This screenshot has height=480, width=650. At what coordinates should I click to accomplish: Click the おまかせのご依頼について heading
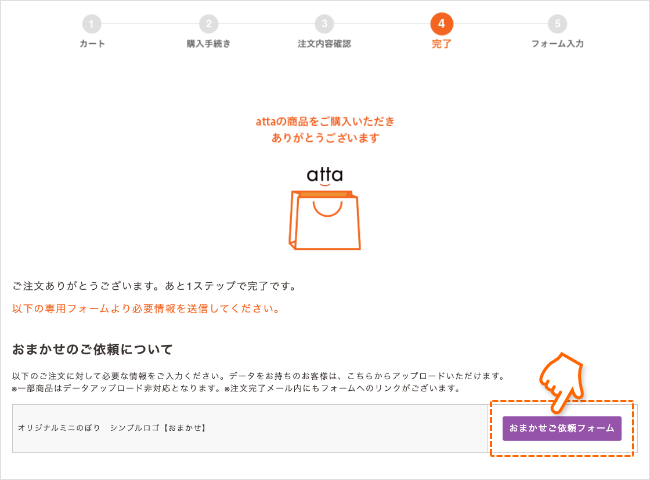click(x=92, y=349)
